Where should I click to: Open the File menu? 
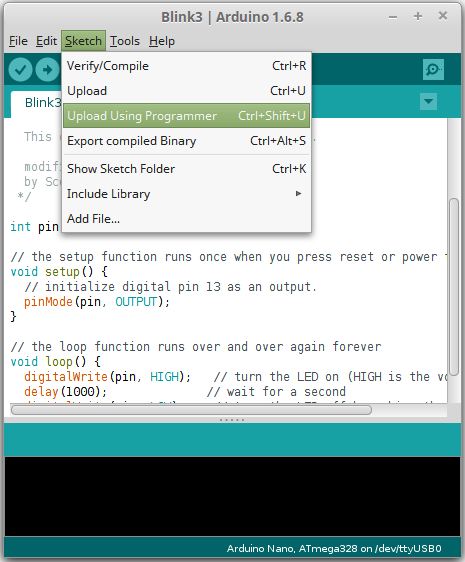coord(18,41)
